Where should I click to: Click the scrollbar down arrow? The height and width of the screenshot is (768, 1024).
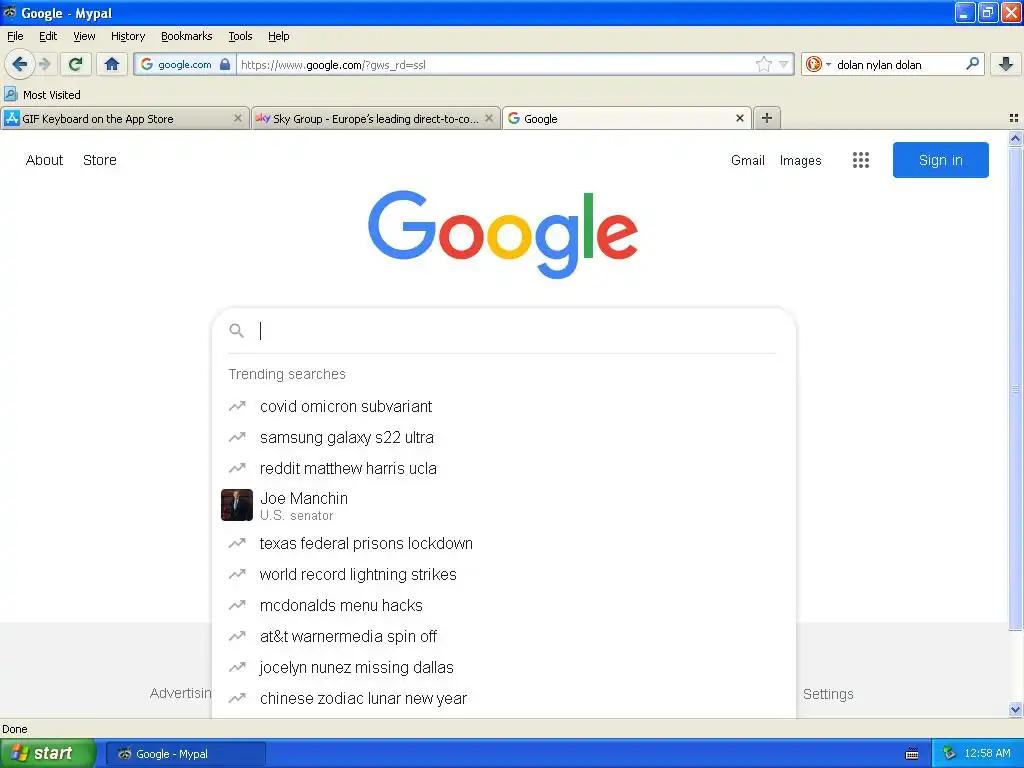click(x=1015, y=709)
